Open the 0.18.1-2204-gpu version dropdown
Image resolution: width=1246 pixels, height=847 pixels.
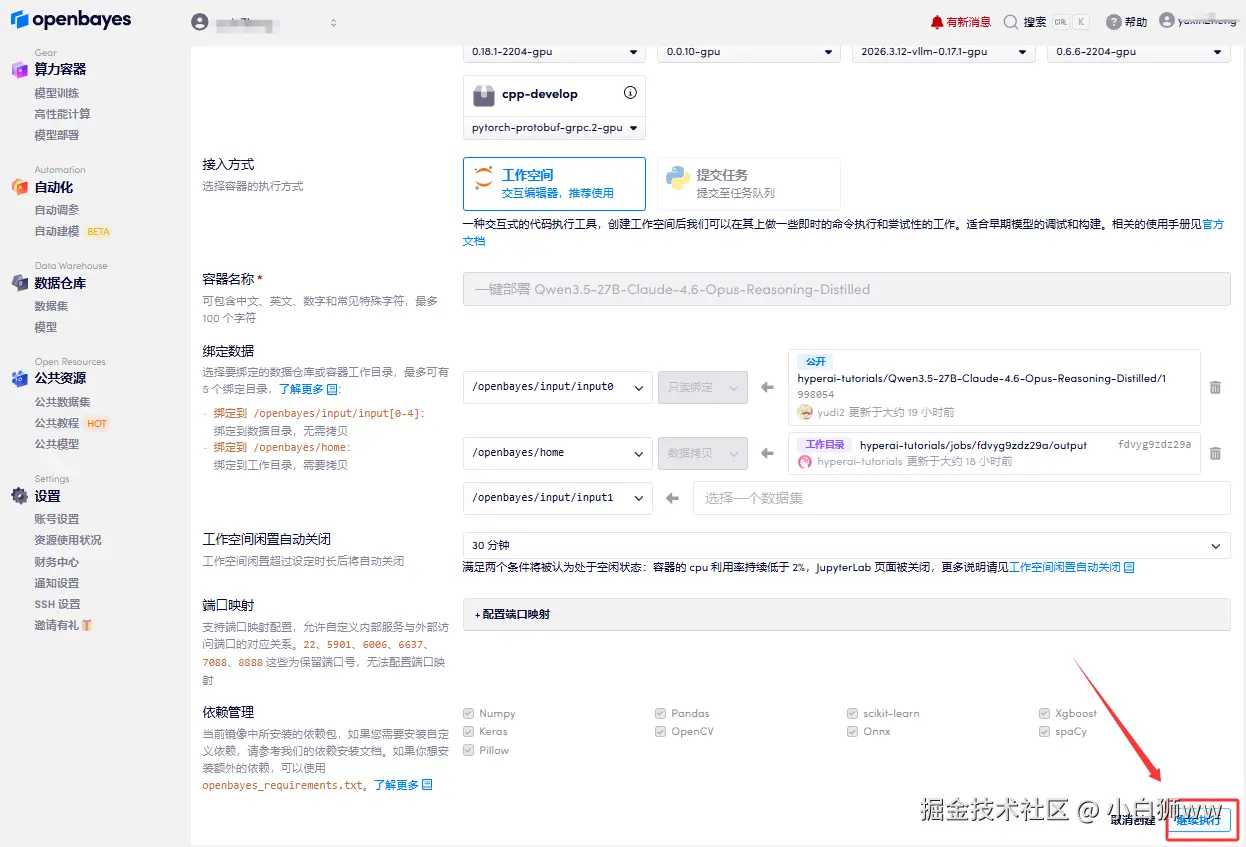554,52
